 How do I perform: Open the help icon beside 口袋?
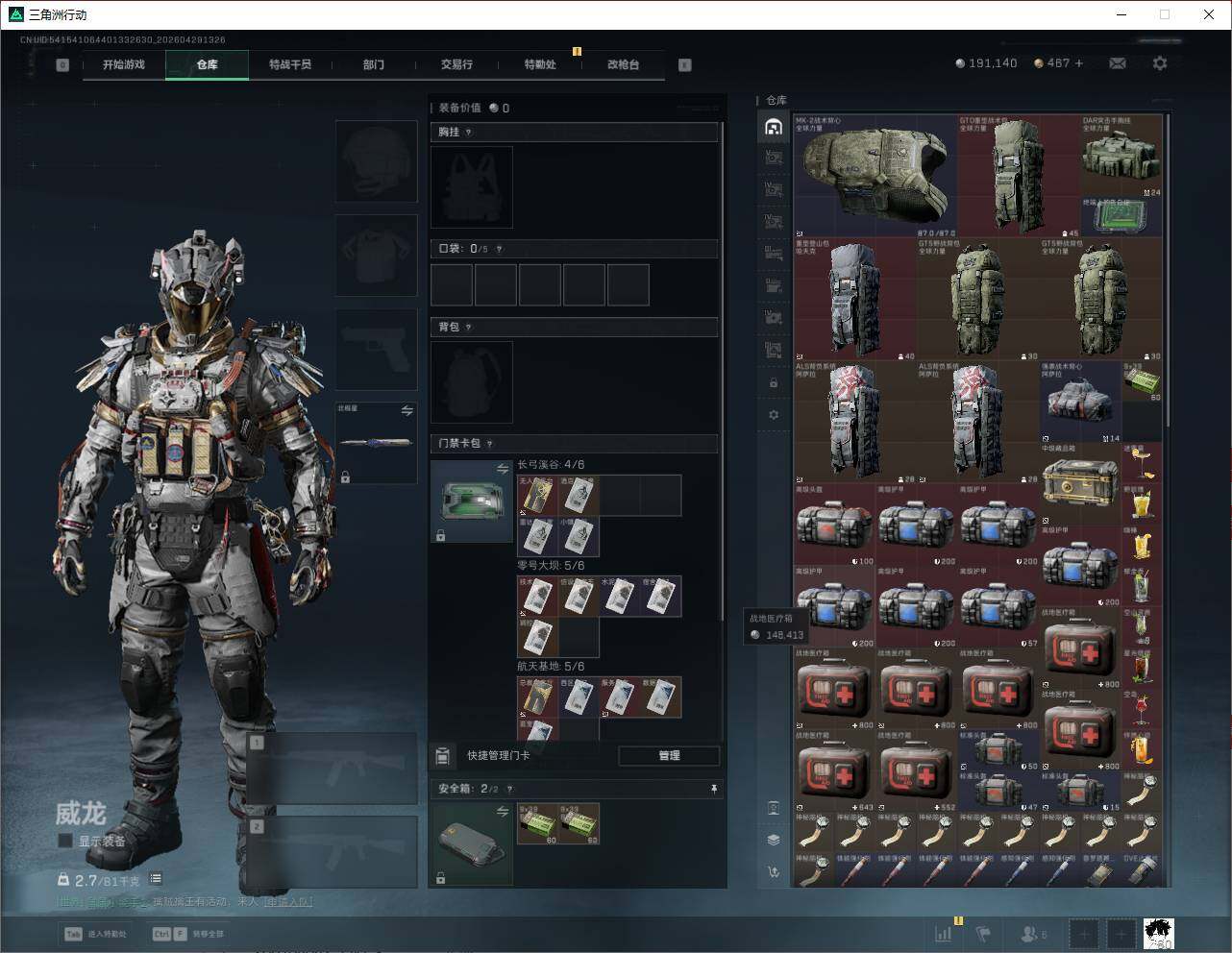[x=499, y=249]
